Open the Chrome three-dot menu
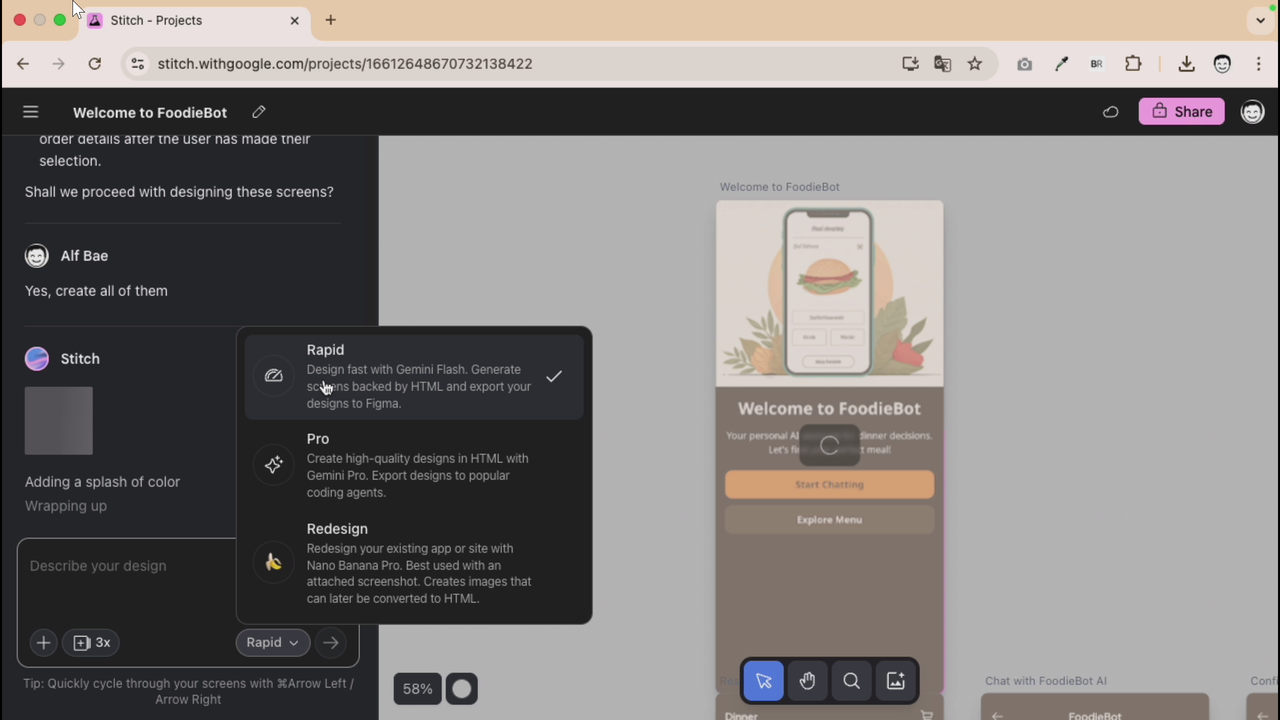The height and width of the screenshot is (720, 1280). (1258, 64)
